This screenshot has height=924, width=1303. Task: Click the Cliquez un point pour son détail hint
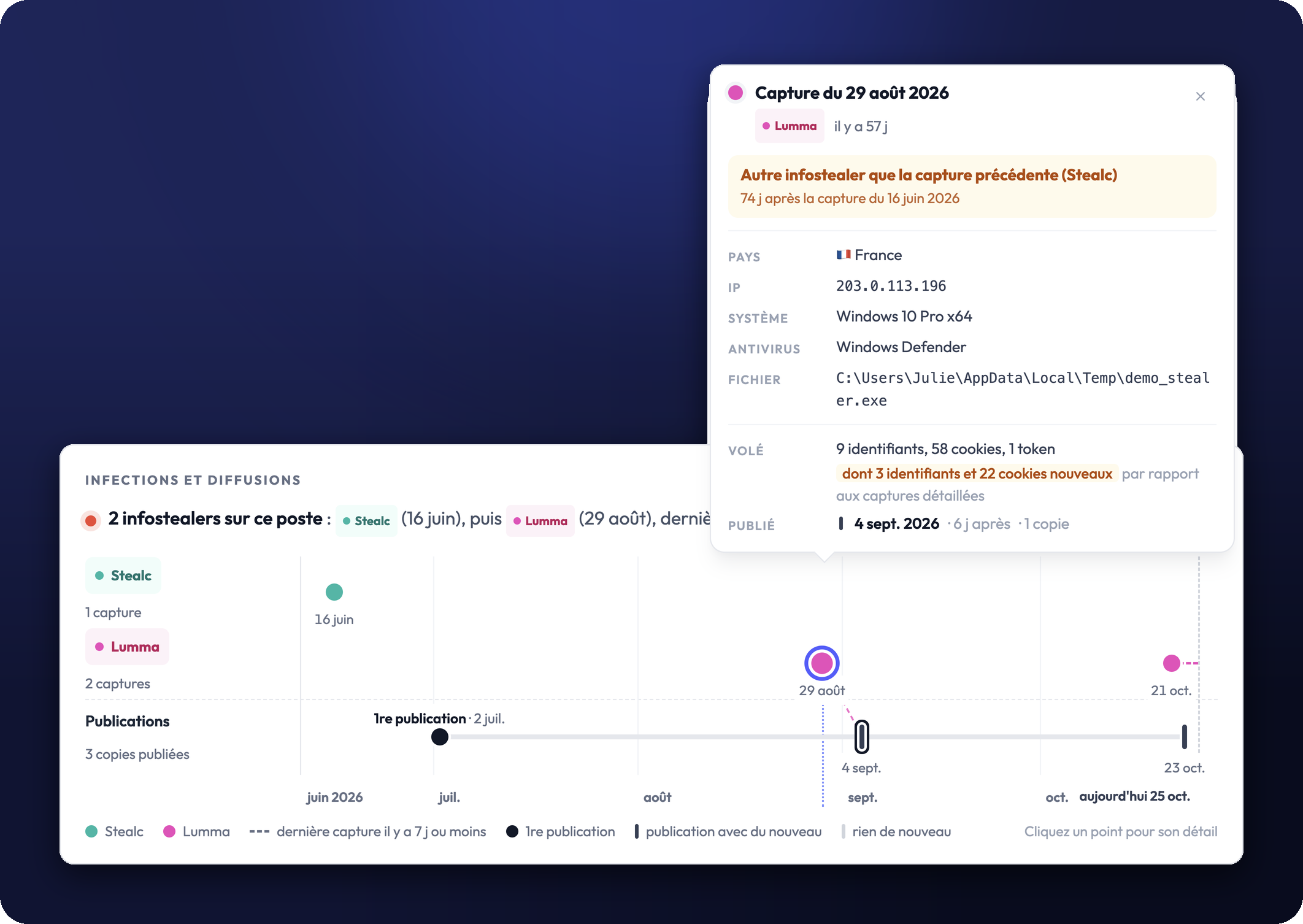pyautogui.click(x=1121, y=831)
